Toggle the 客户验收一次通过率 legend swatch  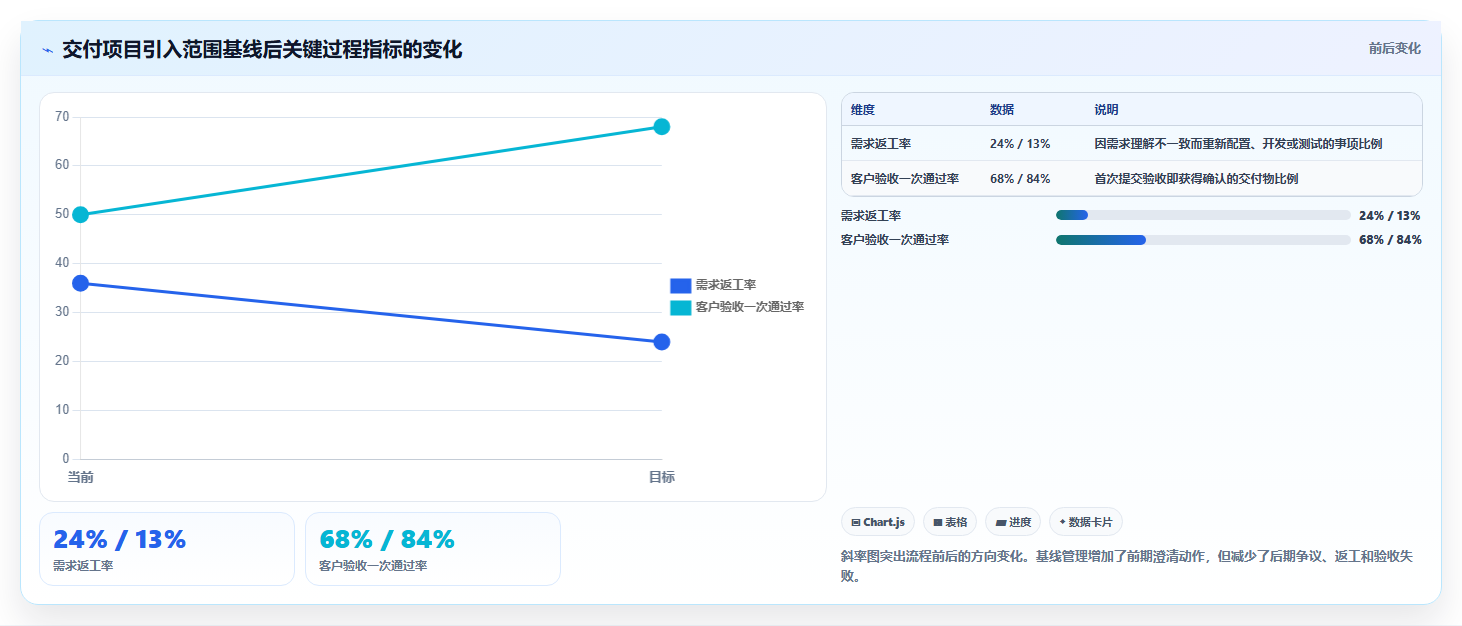coord(680,307)
